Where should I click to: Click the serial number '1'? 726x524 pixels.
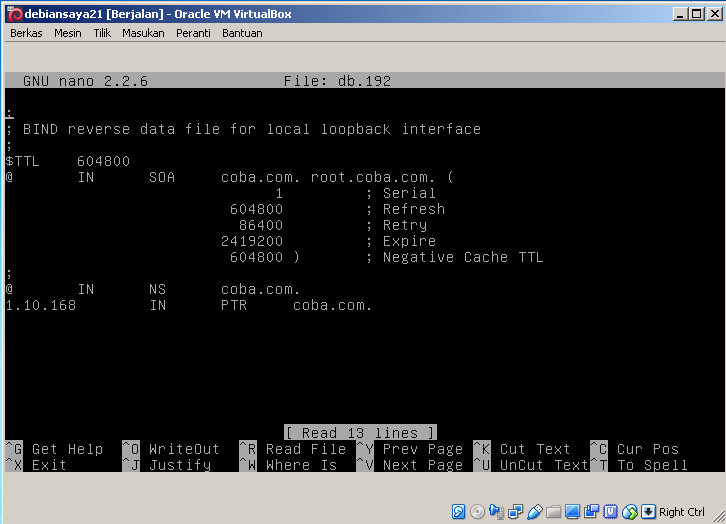[x=279, y=193]
